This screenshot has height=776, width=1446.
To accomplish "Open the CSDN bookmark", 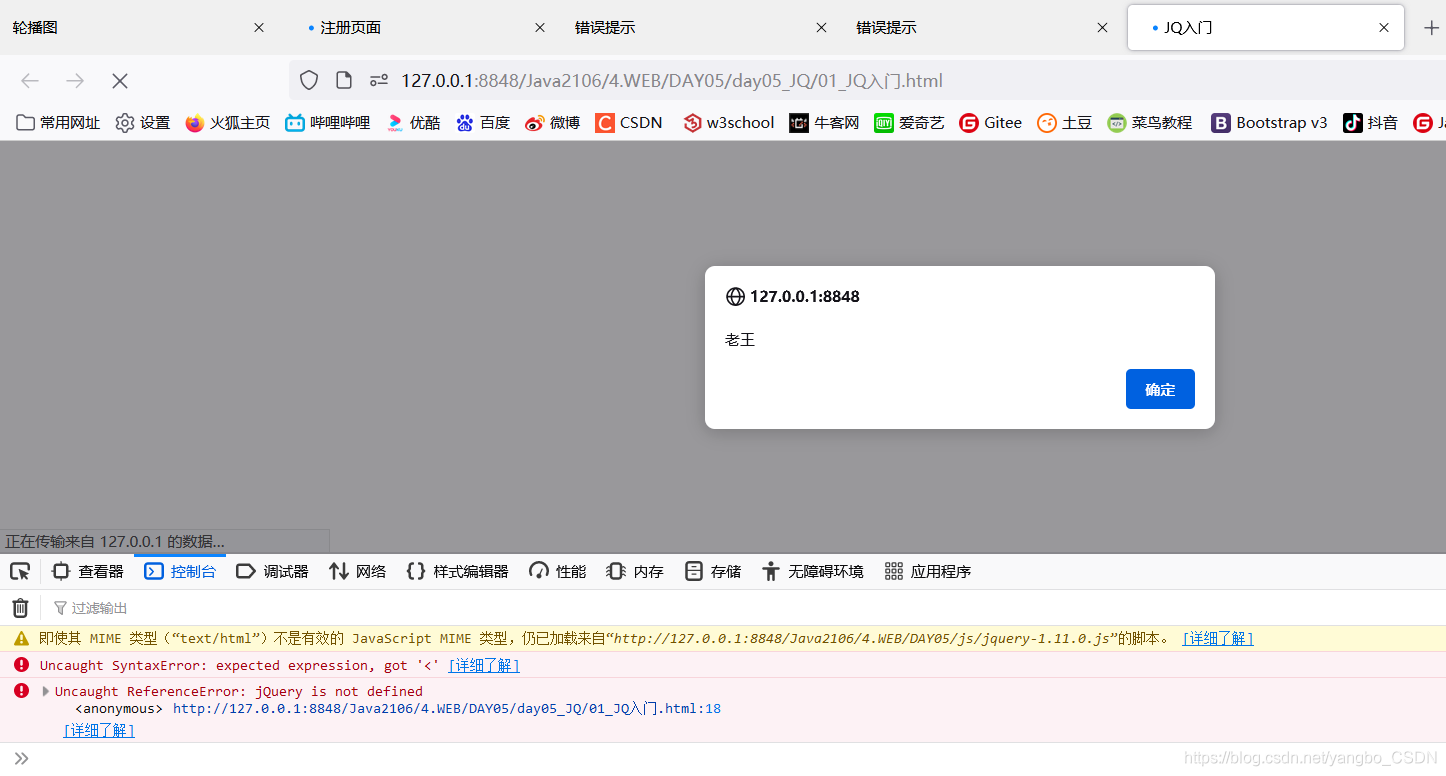I will pyautogui.click(x=629, y=123).
